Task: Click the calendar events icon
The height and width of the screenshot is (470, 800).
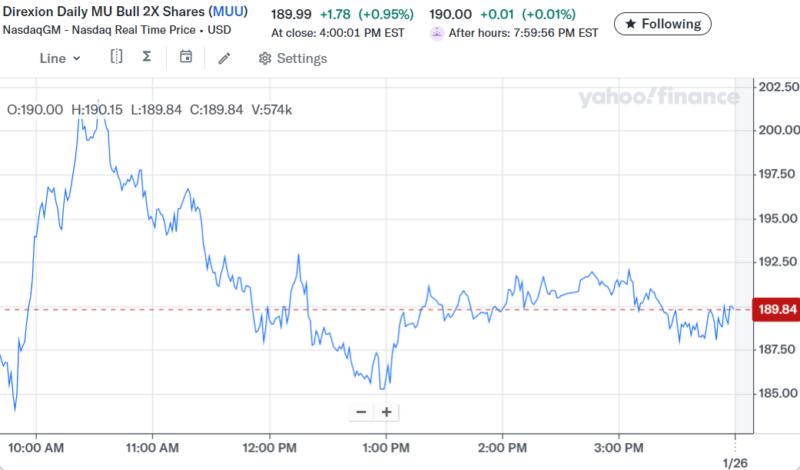Action: pos(186,58)
